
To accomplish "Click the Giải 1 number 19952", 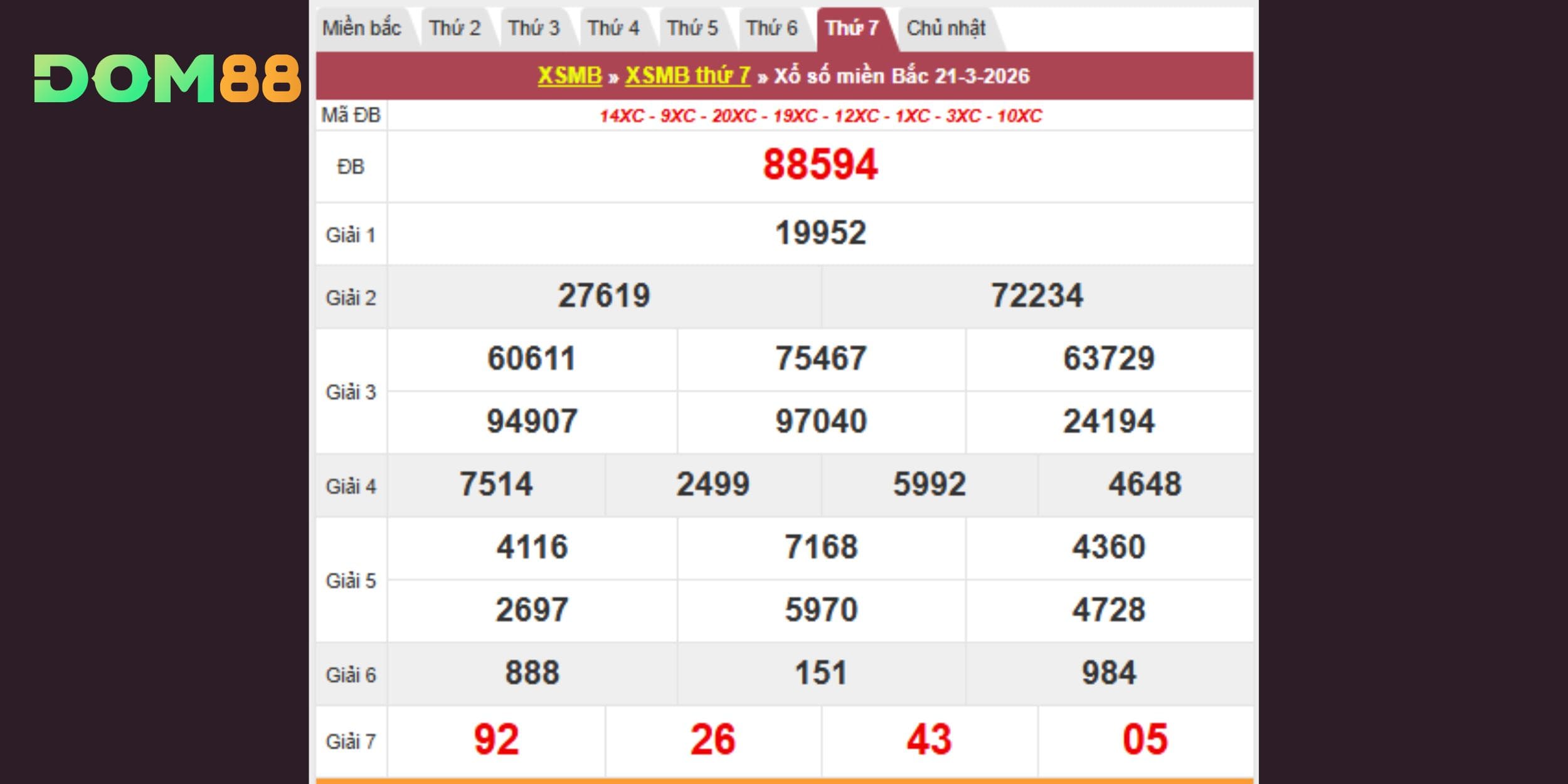I will point(820,233).
